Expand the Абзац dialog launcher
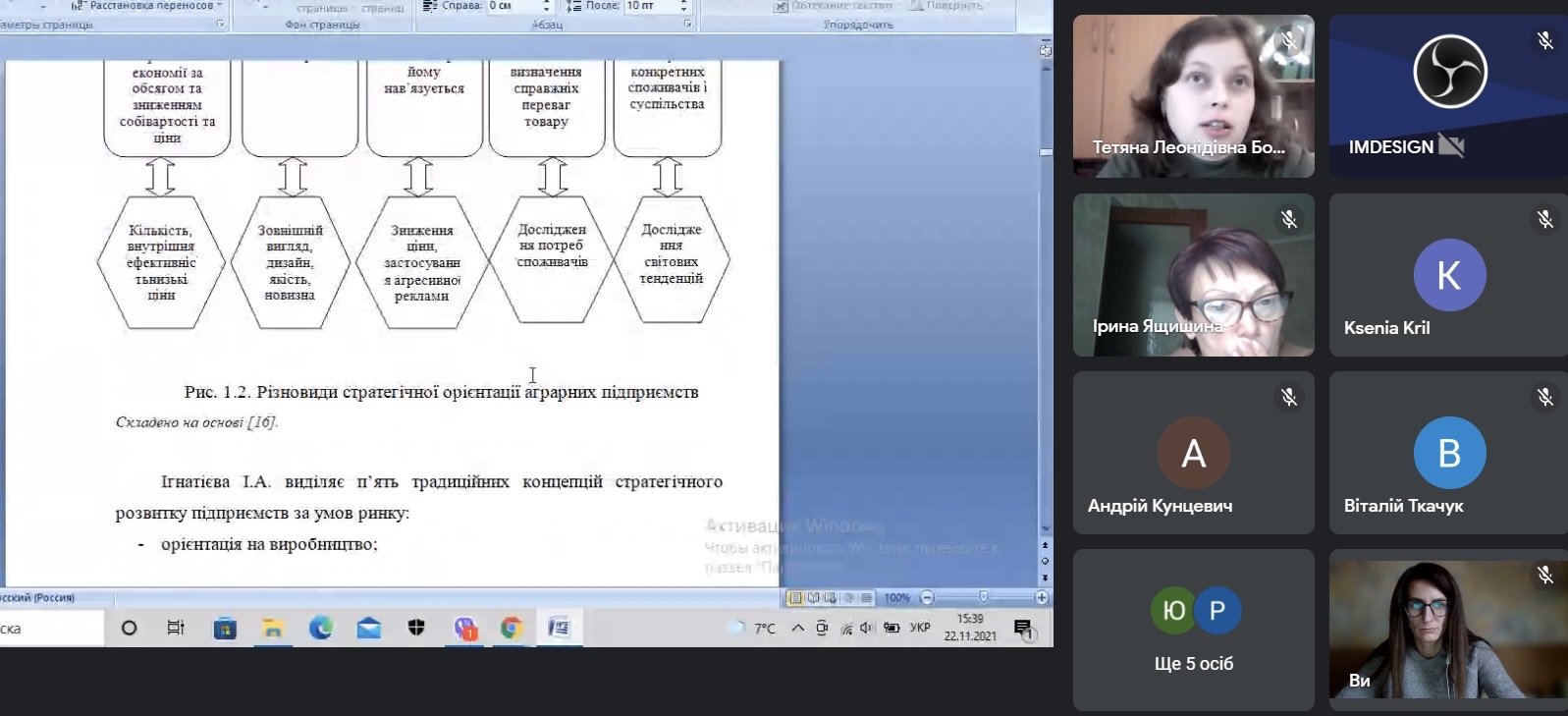 (687, 24)
